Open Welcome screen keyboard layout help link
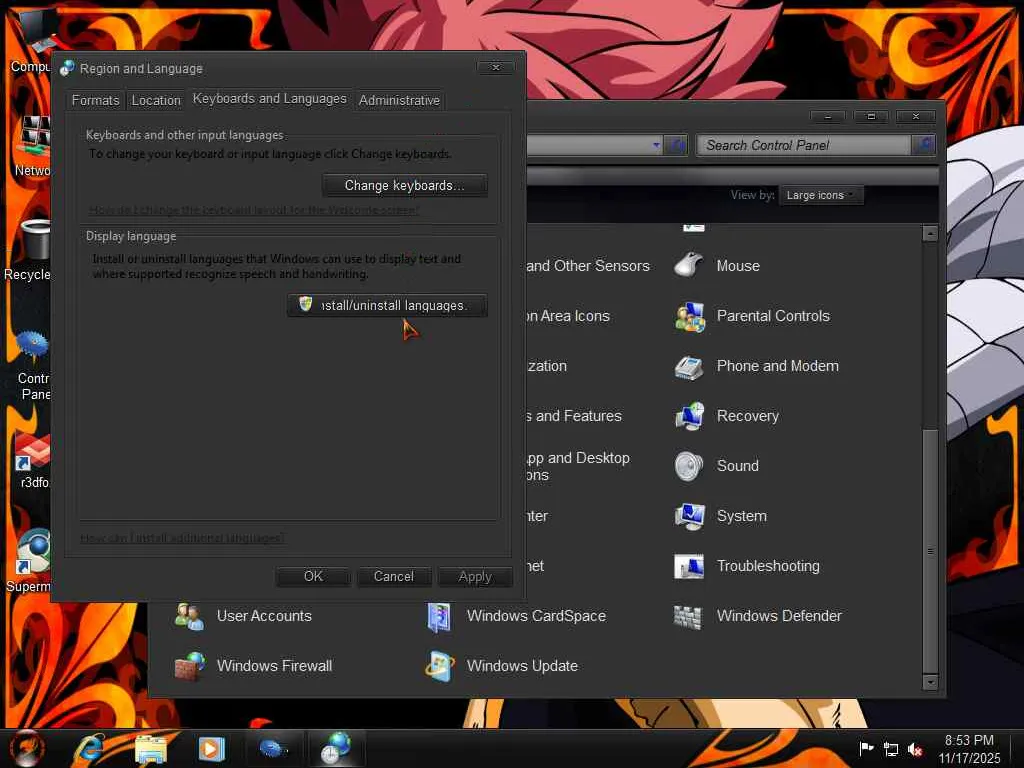The width and height of the screenshot is (1024, 768). [254, 210]
